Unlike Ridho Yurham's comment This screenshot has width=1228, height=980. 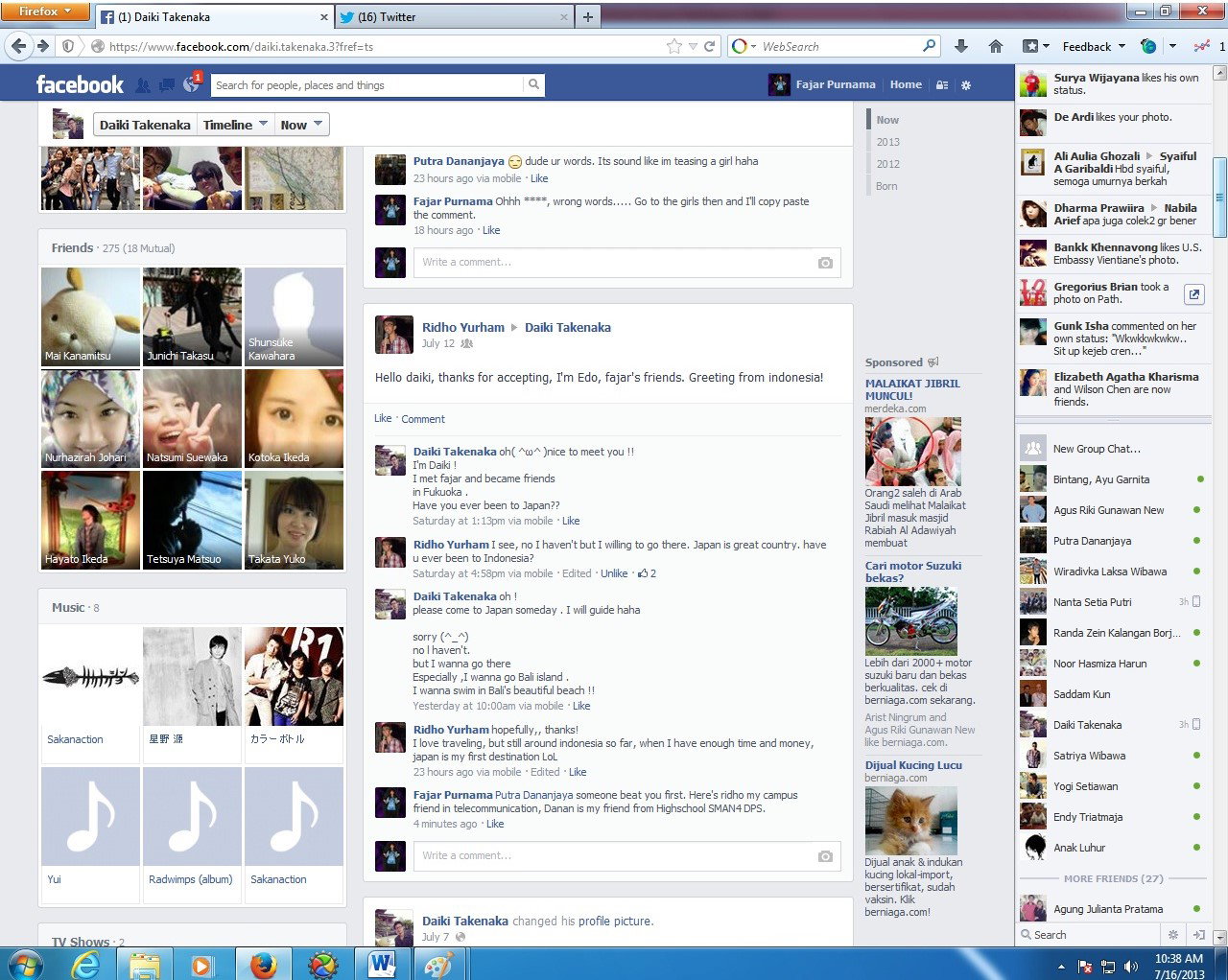[614, 573]
